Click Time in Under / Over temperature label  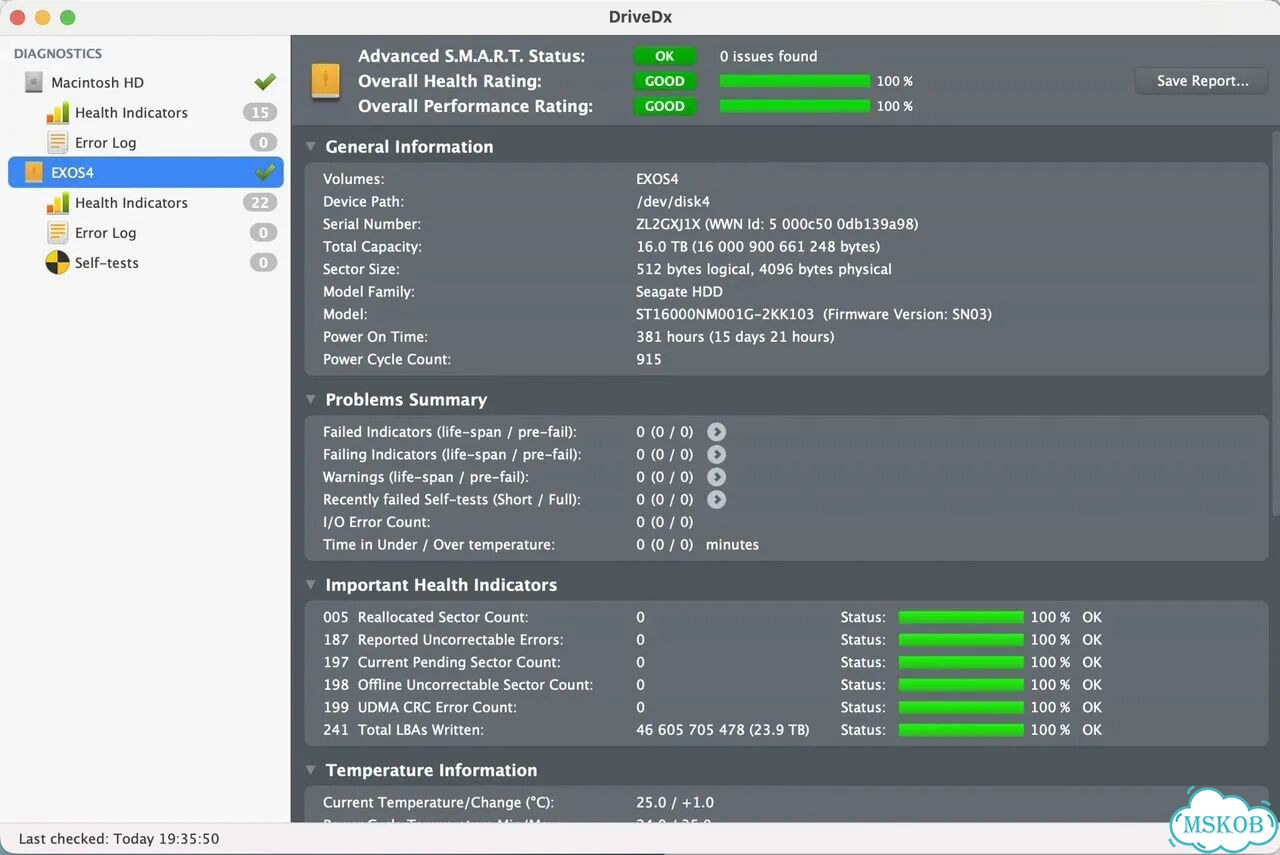(439, 545)
